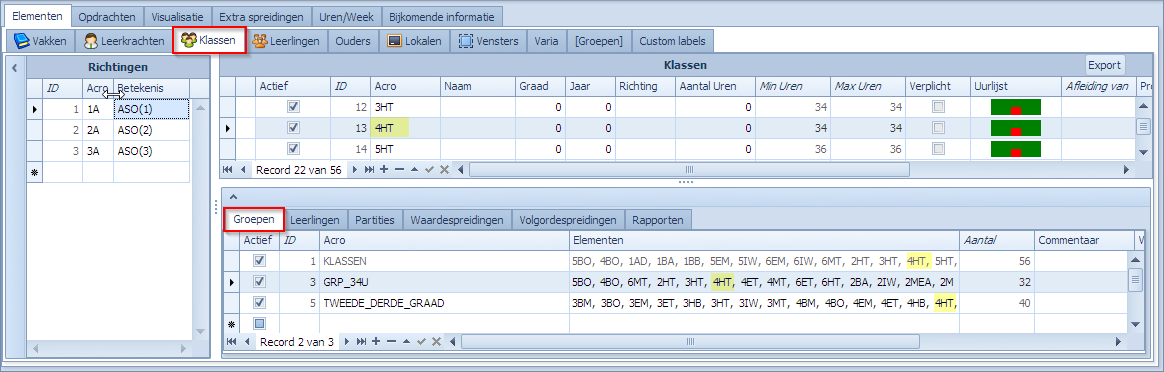Viewport: 1164px width, 372px height.
Task: Go to next record in Klassen navigator
Action: pyautogui.click(x=354, y=169)
